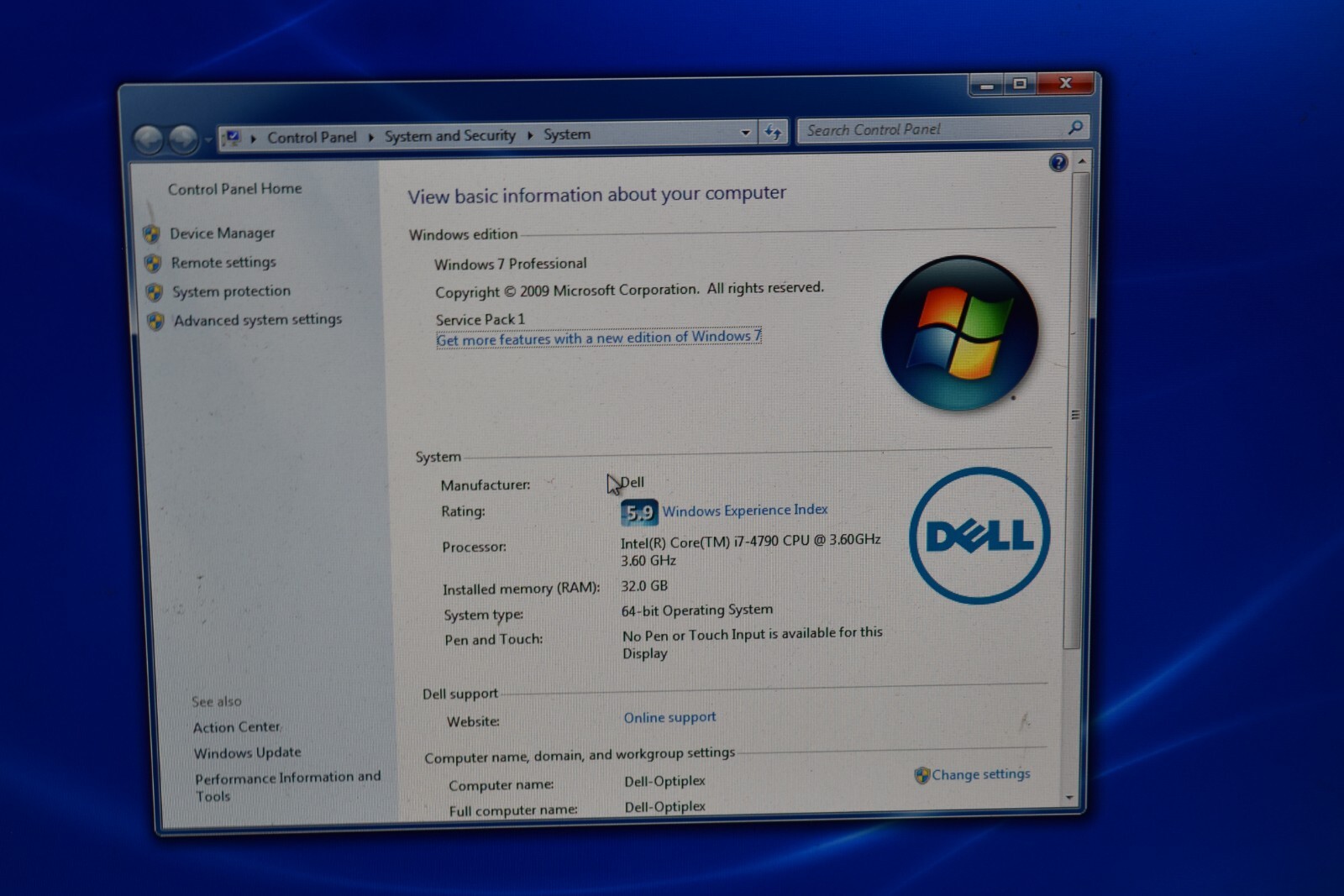
Task: Click the Copyright 2009 Microsoft Corporation text
Action: point(629,290)
